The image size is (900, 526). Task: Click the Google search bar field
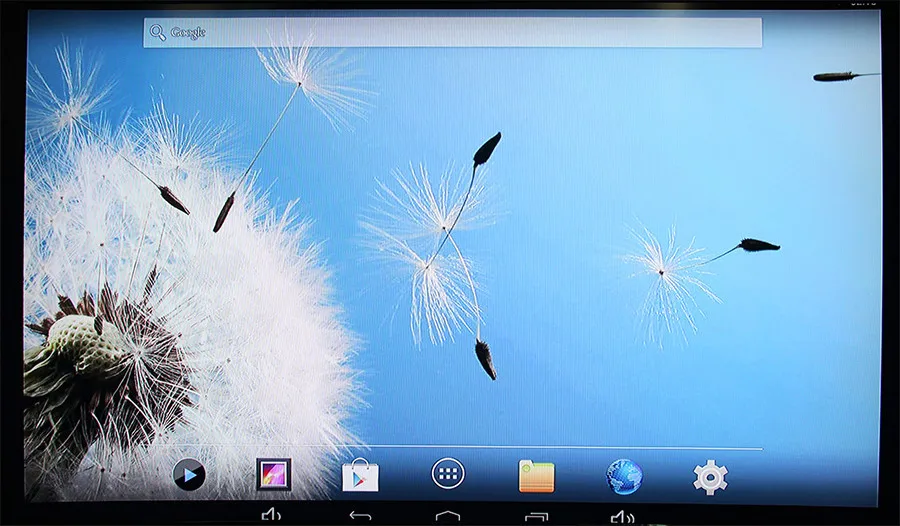[x=453, y=33]
